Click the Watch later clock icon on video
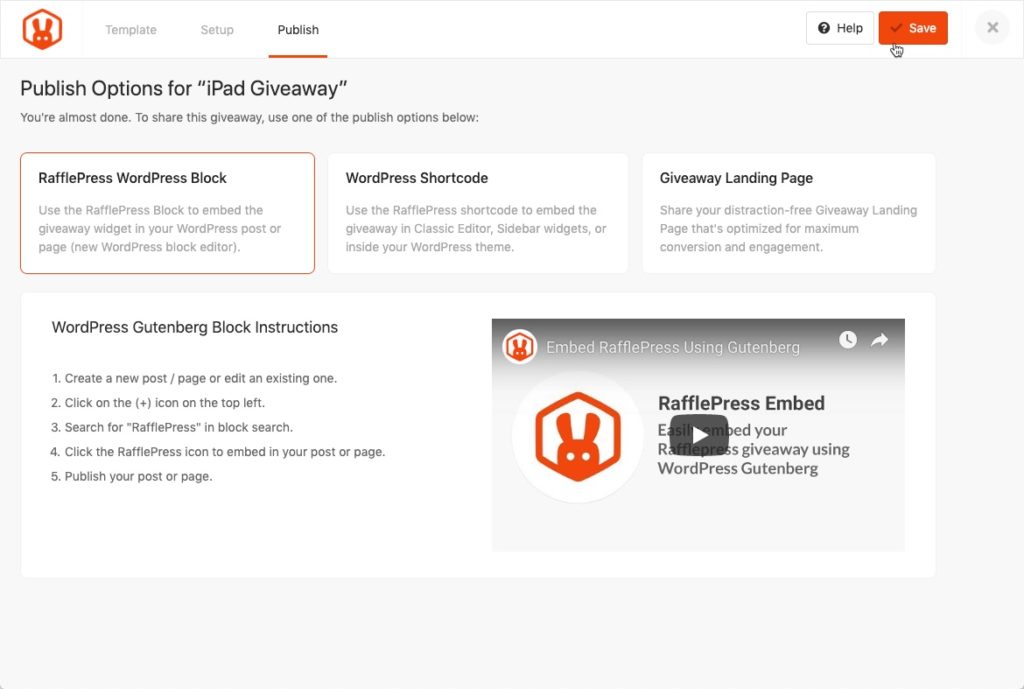Screen dimensions: 1024x689 (x=848, y=340)
